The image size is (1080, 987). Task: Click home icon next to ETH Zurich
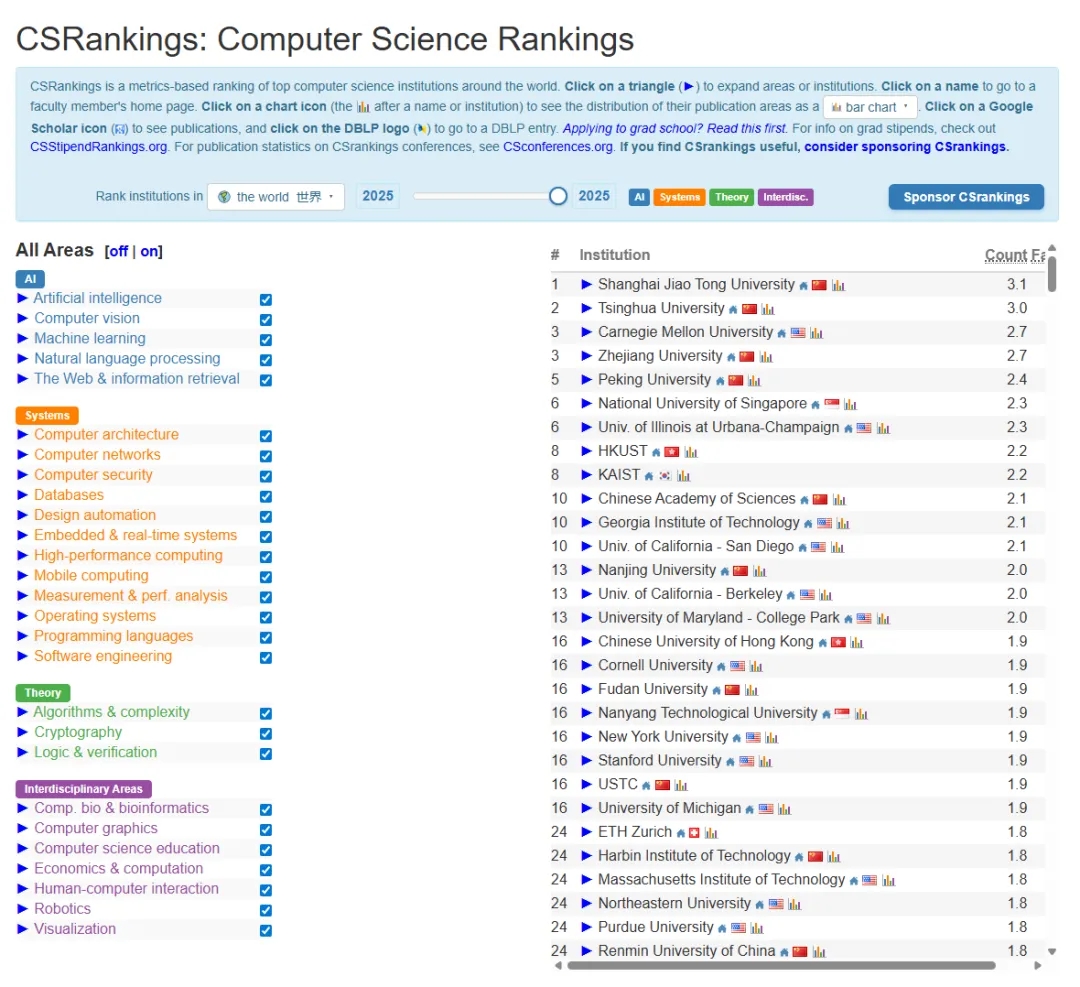(x=681, y=833)
